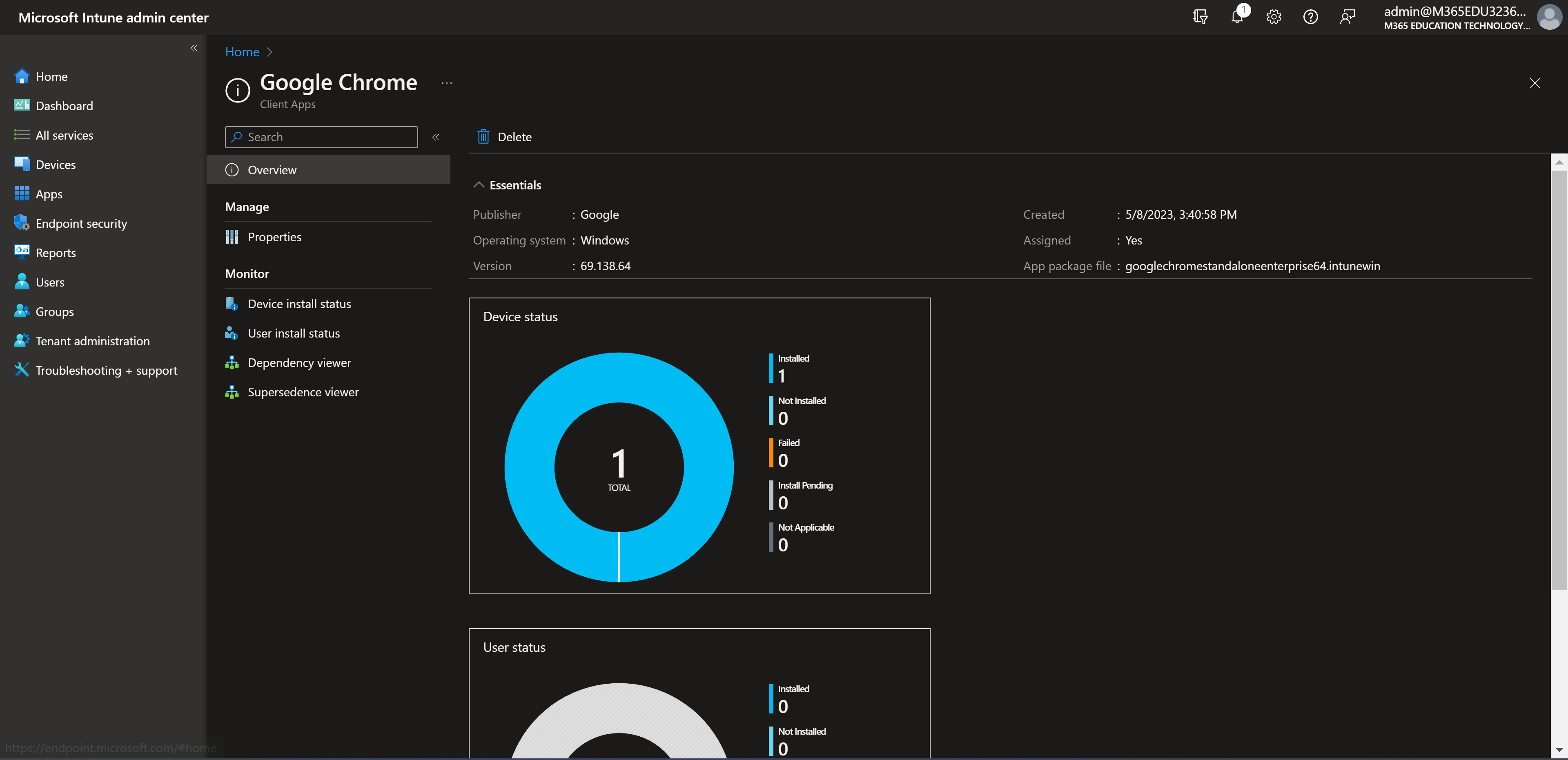
Task: Click the Delete trash icon
Action: tap(483, 136)
